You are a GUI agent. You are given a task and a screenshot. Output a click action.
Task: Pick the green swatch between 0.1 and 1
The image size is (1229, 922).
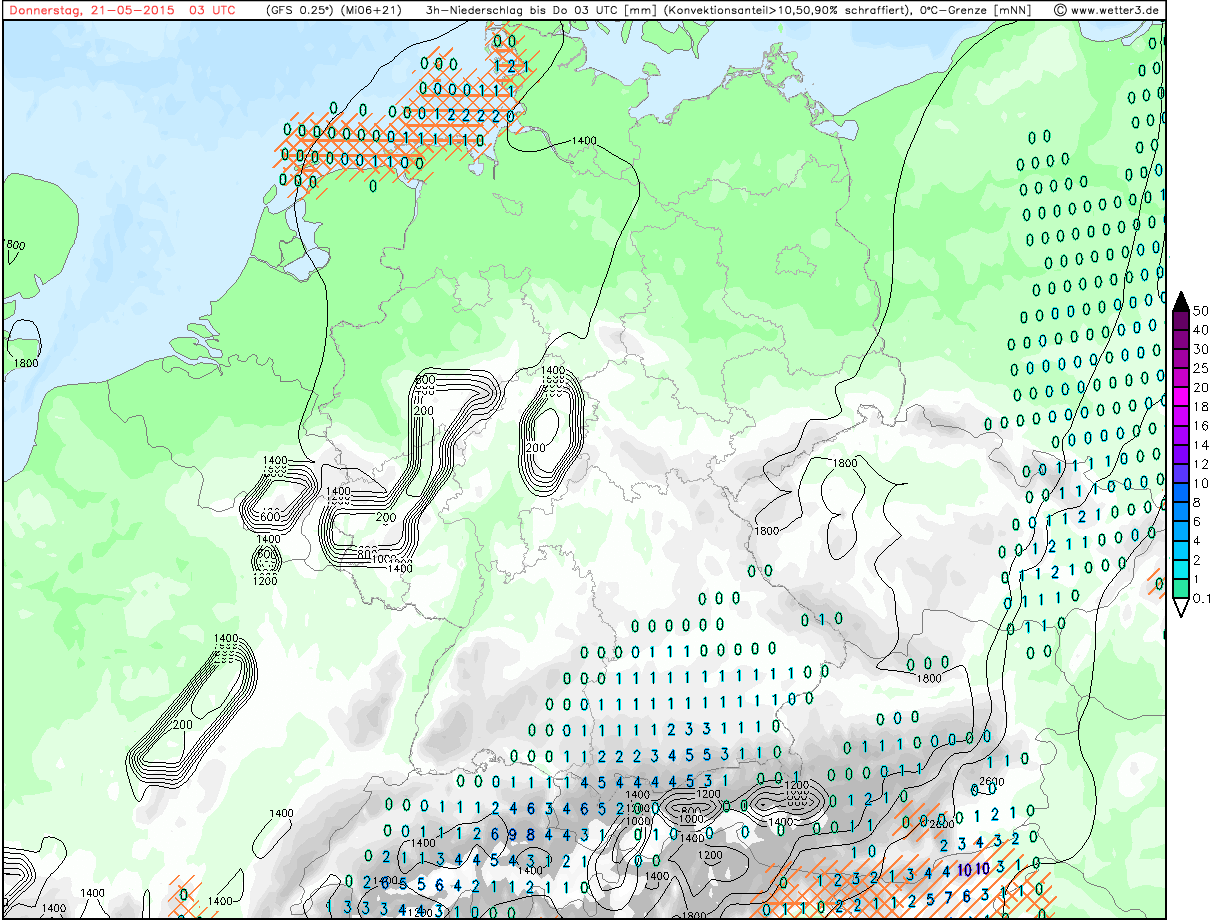[x=1180, y=589]
